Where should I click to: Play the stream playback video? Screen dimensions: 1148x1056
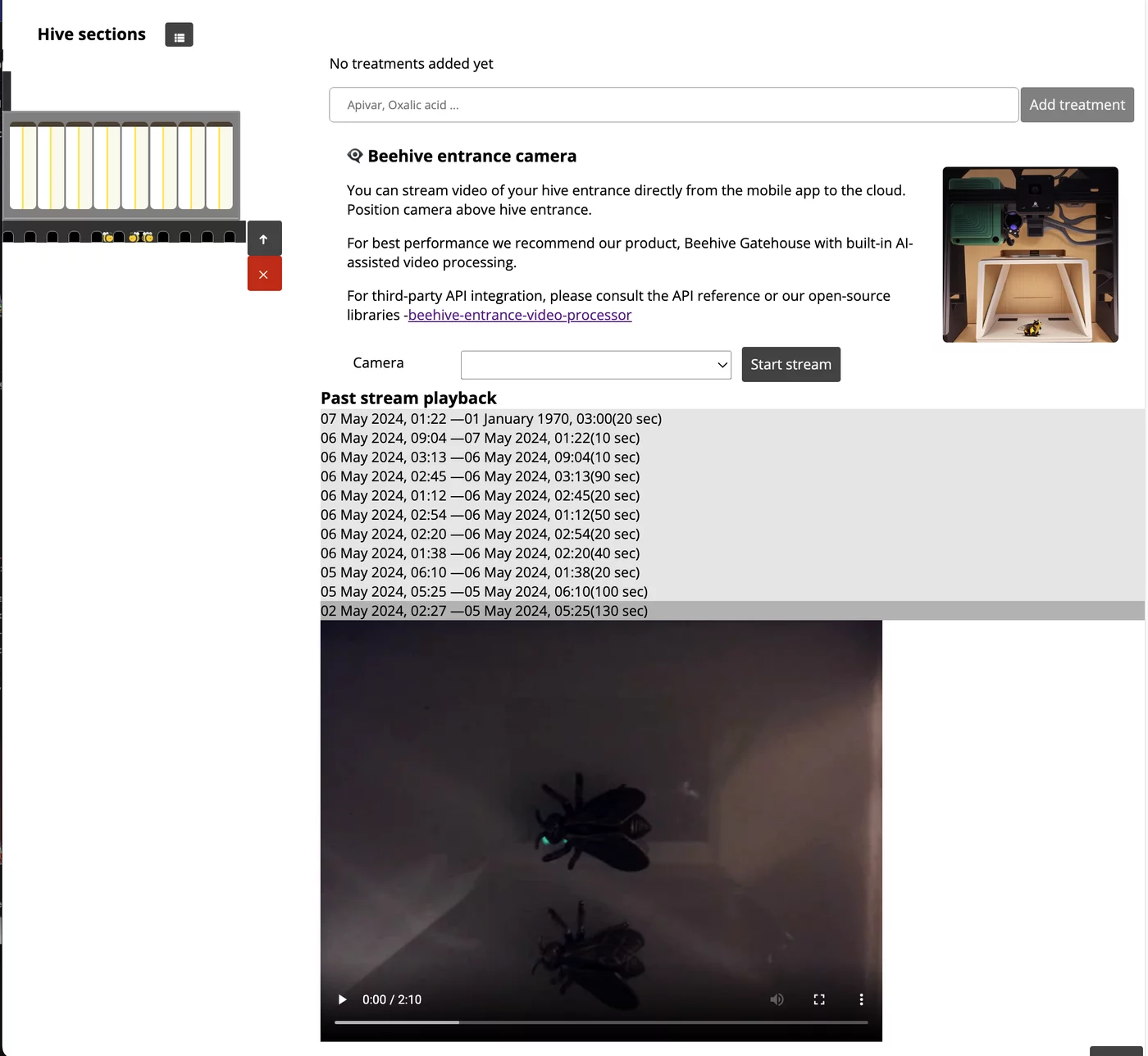pyautogui.click(x=343, y=999)
